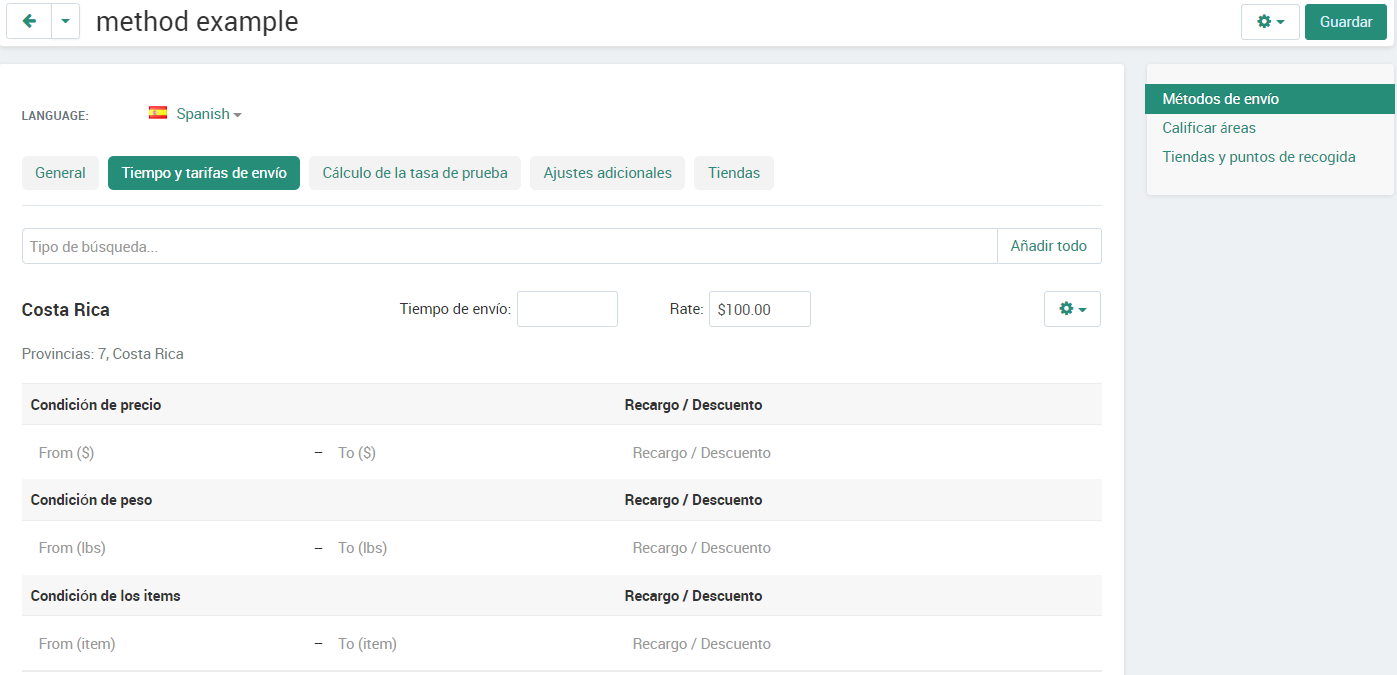
Task: Open the Costa Rica gear dropdown
Action: tap(1071, 309)
